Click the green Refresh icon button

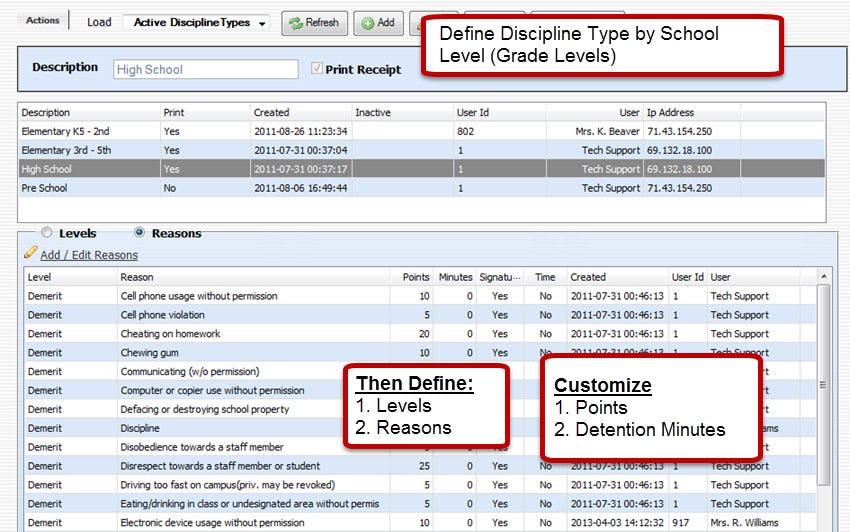coord(314,23)
